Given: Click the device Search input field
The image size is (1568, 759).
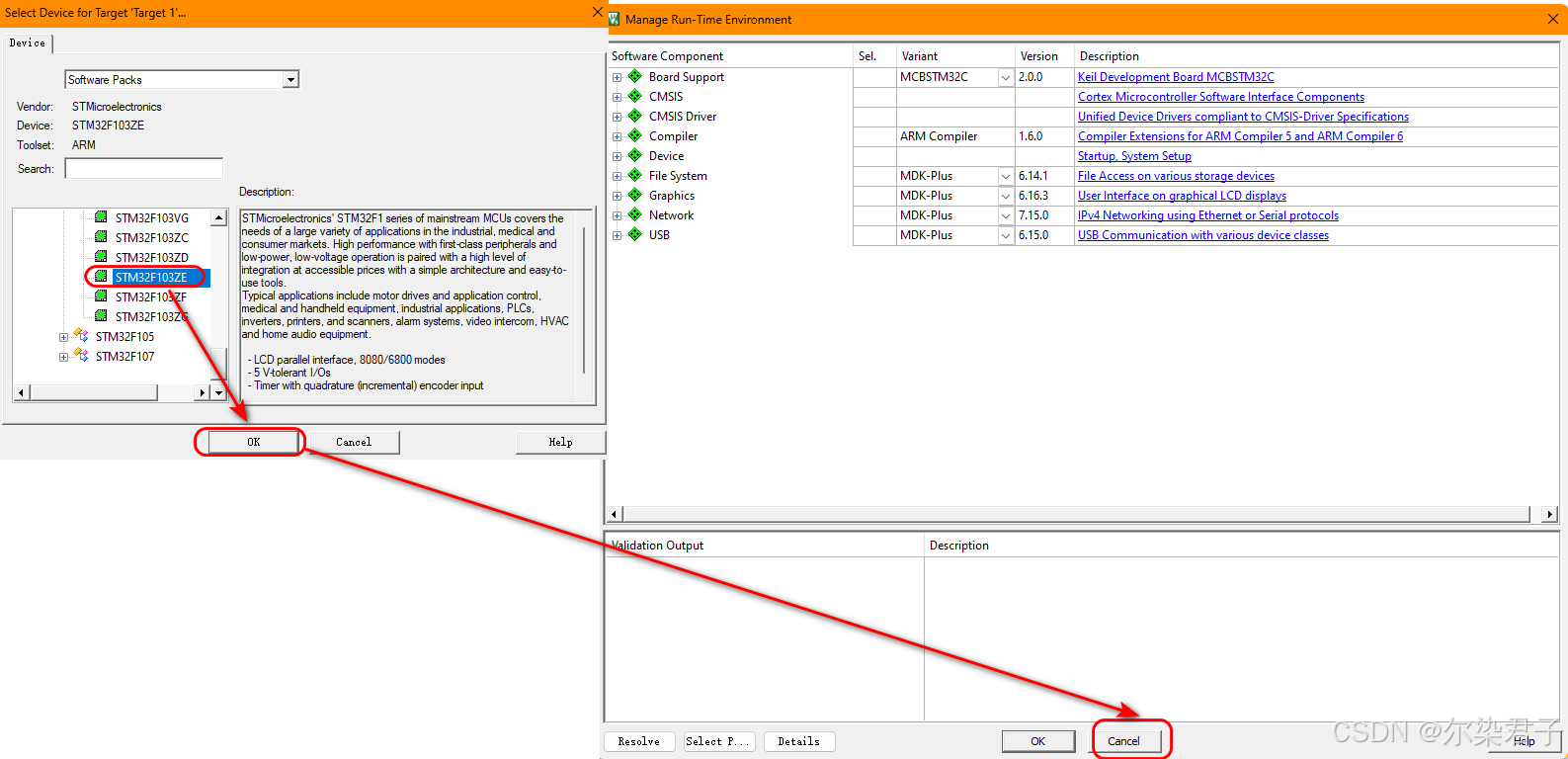Looking at the screenshot, I should click(144, 169).
